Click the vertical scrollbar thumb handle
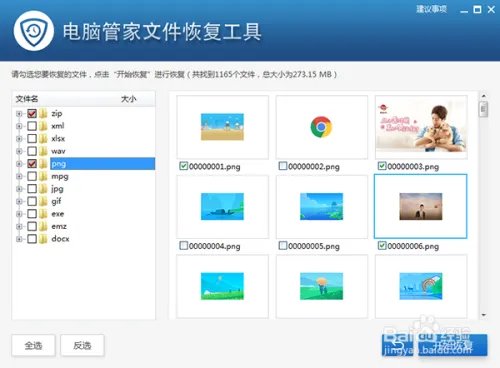This screenshot has width=500, height=368. 484,109
